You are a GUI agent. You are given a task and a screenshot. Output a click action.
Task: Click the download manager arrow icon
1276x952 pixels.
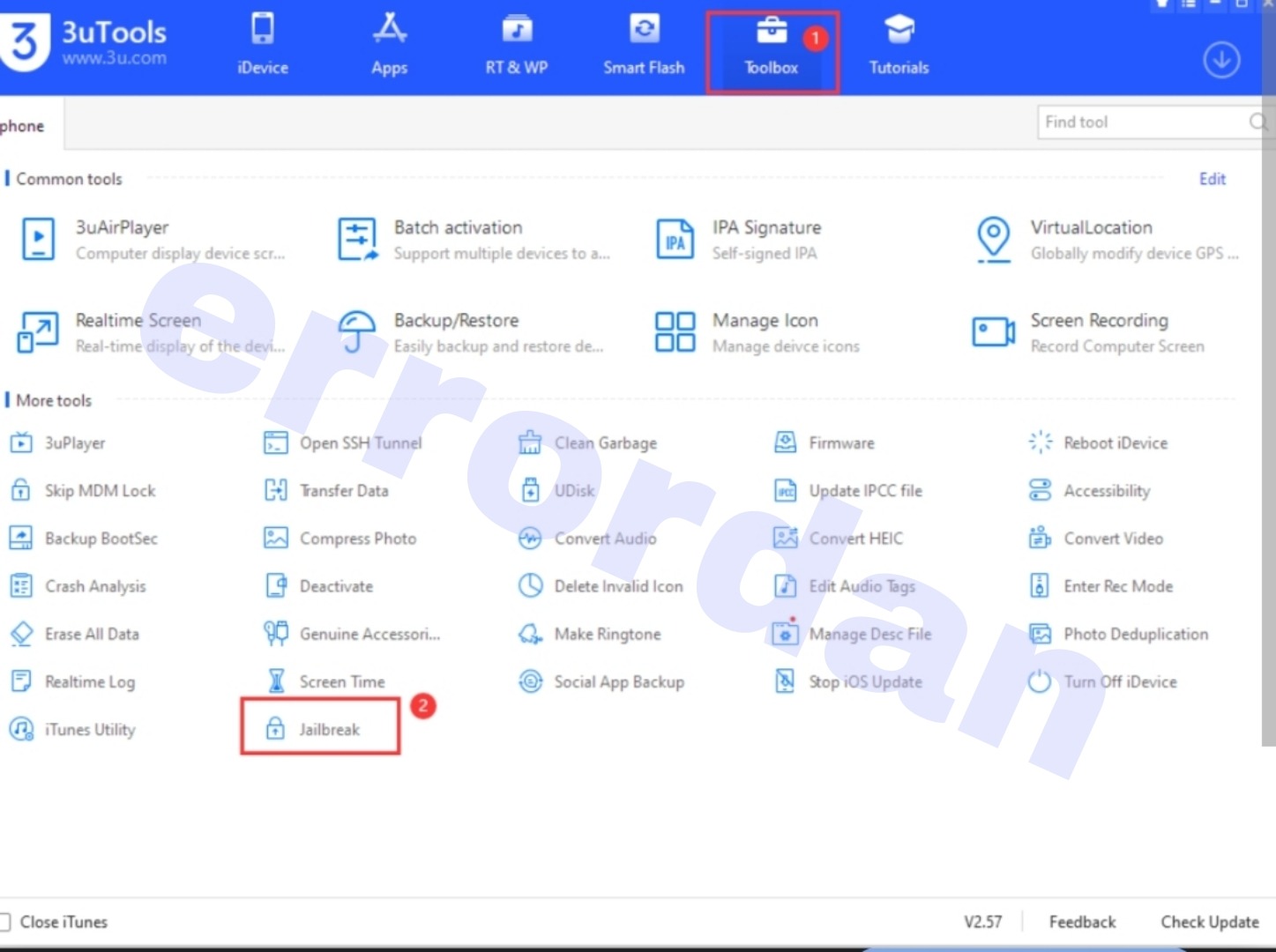click(1221, 60)
